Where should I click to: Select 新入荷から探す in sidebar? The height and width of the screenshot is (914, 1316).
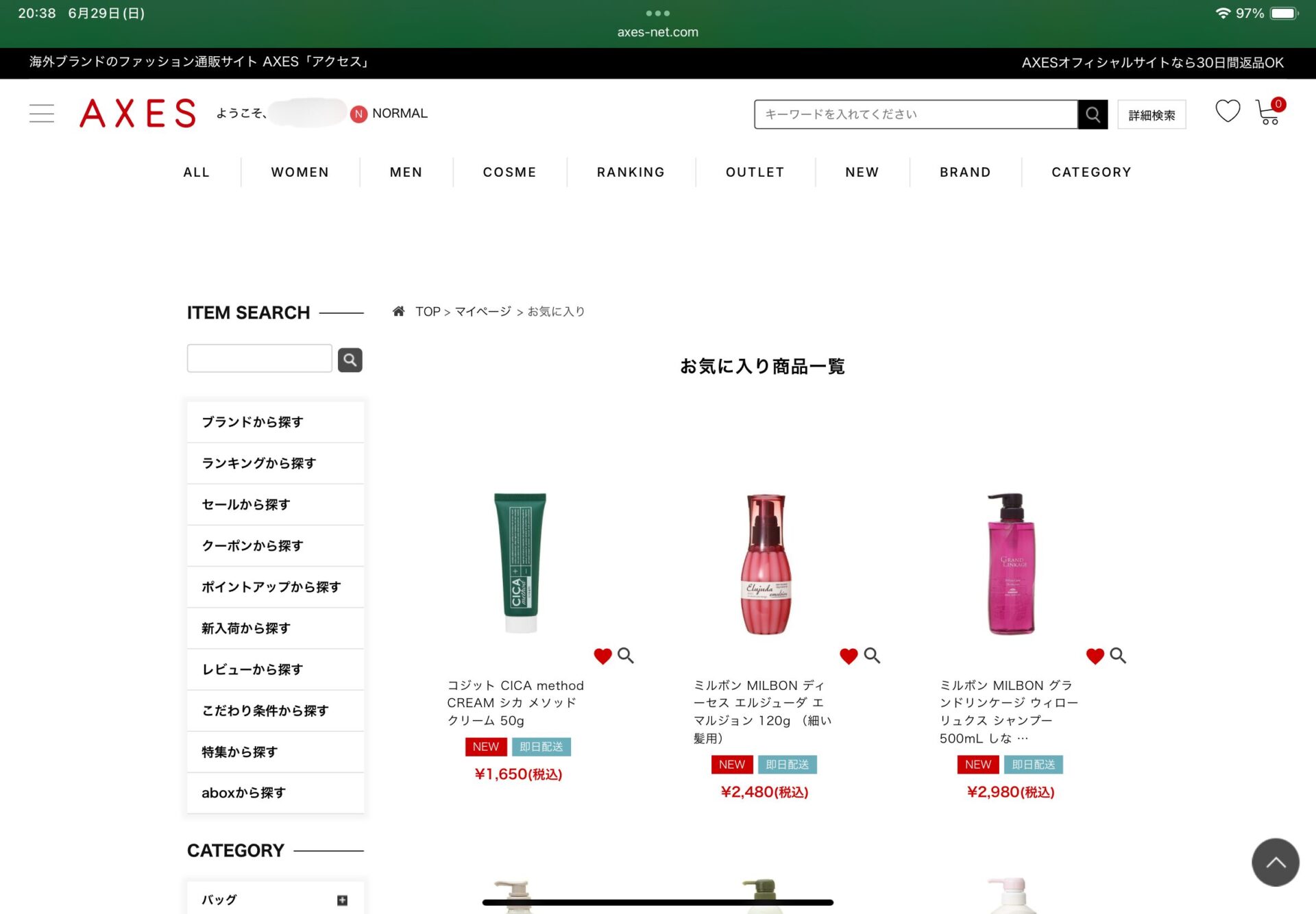click(x=276, y=628)
